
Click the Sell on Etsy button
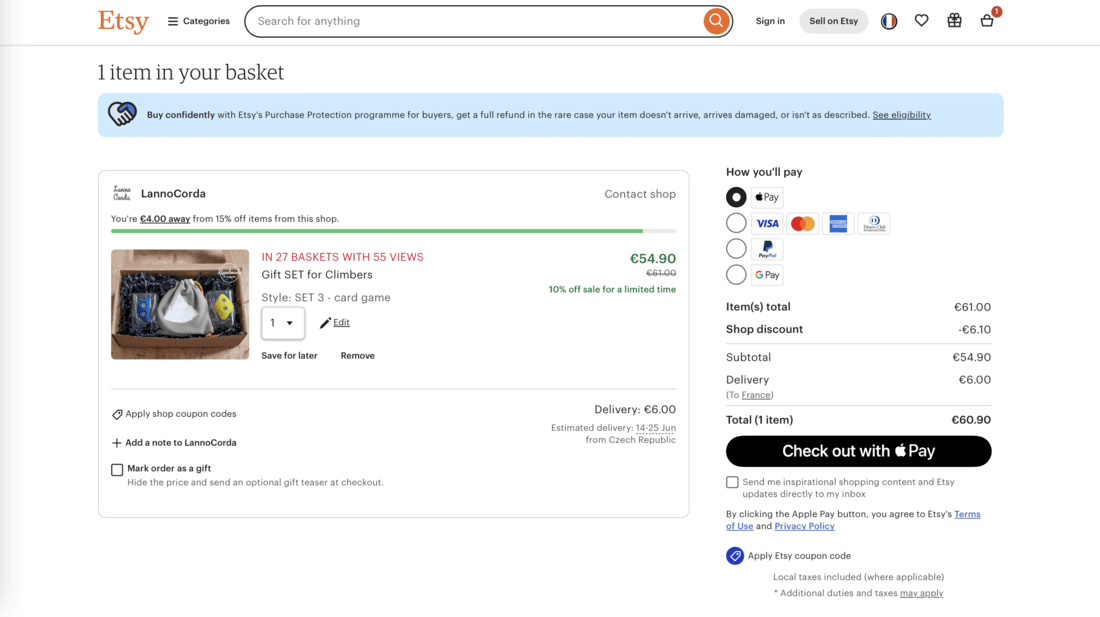[833, 20]
